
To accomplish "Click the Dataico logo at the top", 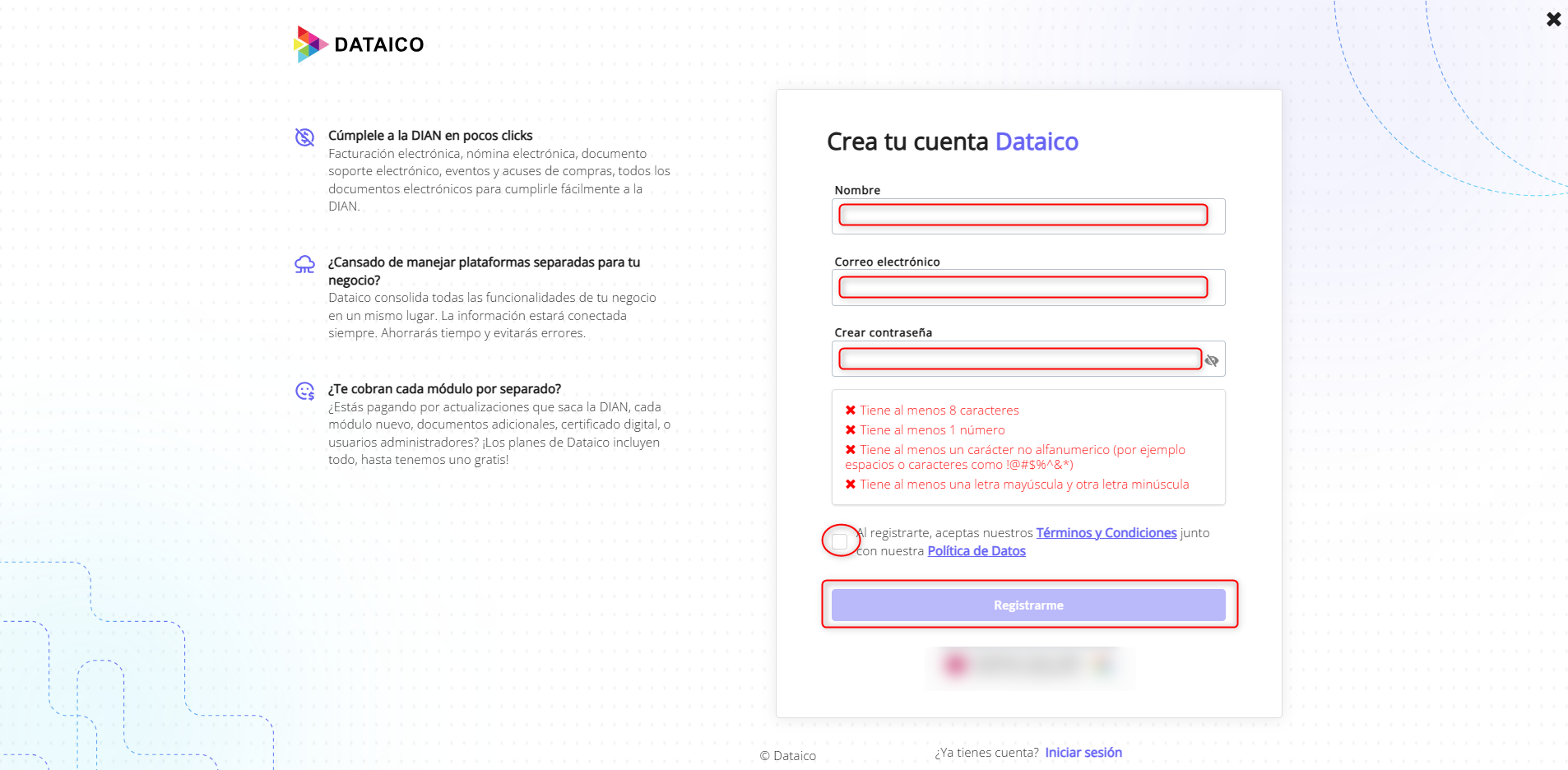I will coord(359,44).
